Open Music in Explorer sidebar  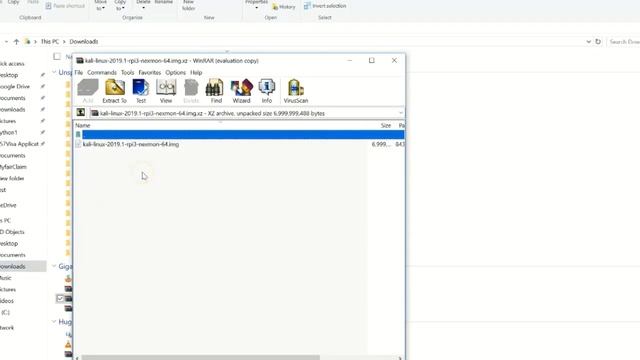pyautogui.click(x=6, y=278)
